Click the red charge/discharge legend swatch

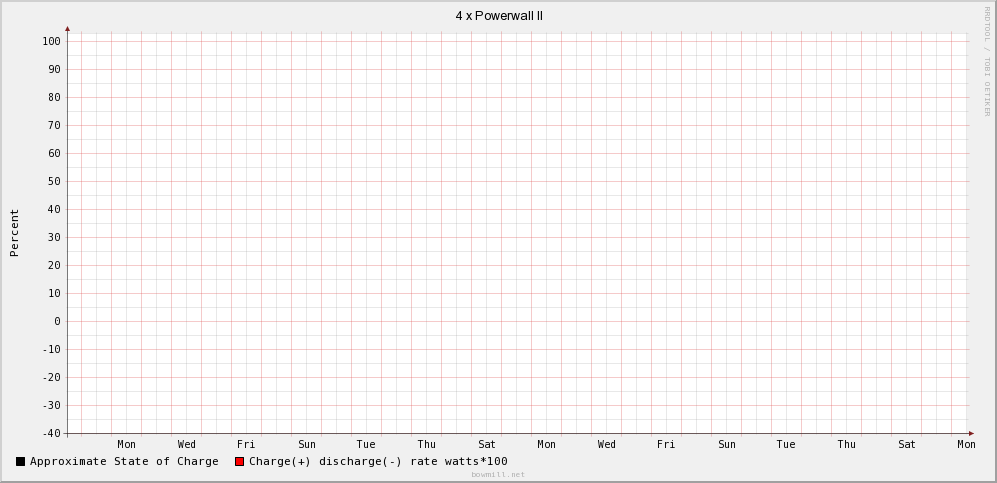(240, 461)
